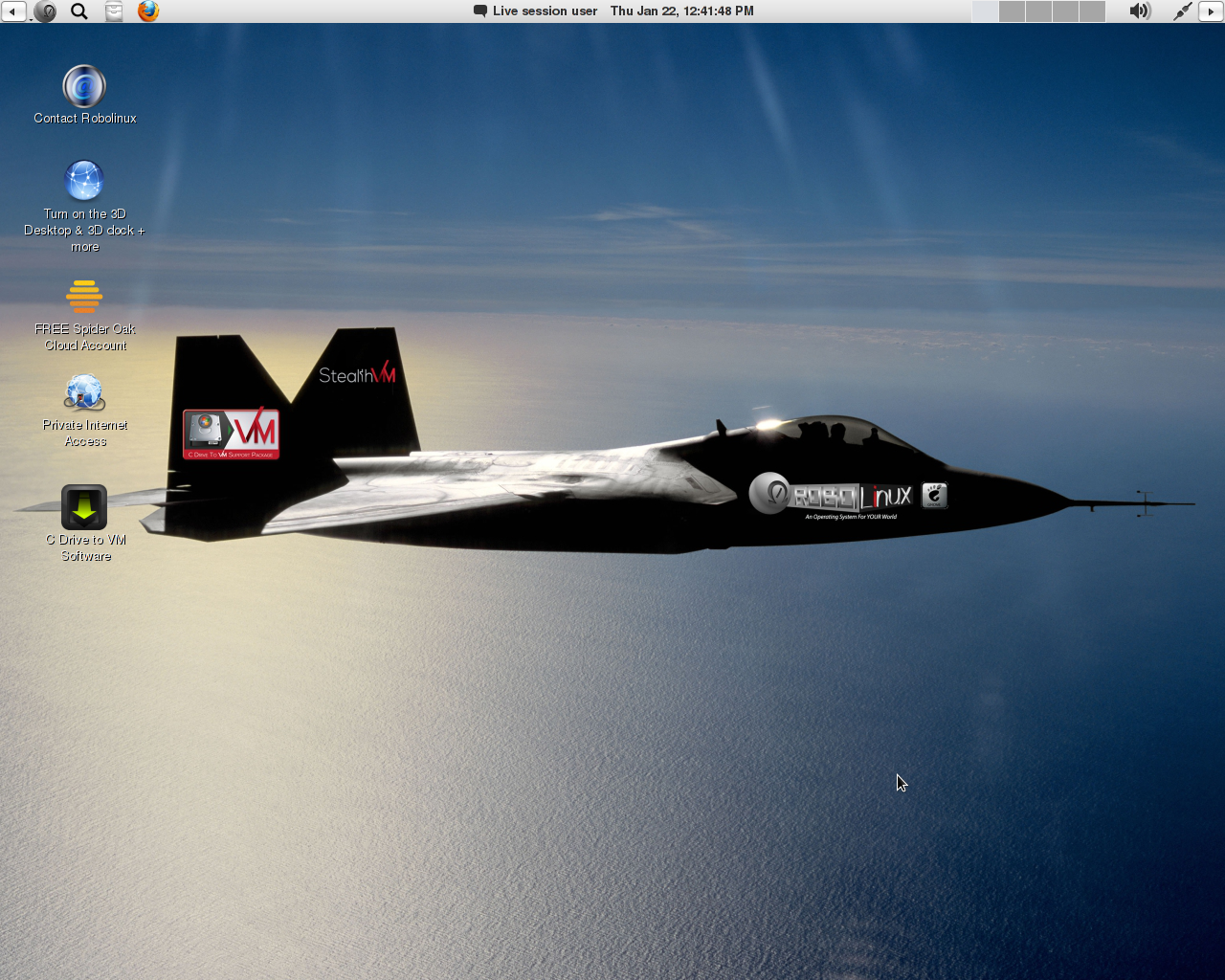Select the Turn on the 3D Desktop icon
Screen dimensions: 1225x980
pyautogui.click(x=84, y=180)
